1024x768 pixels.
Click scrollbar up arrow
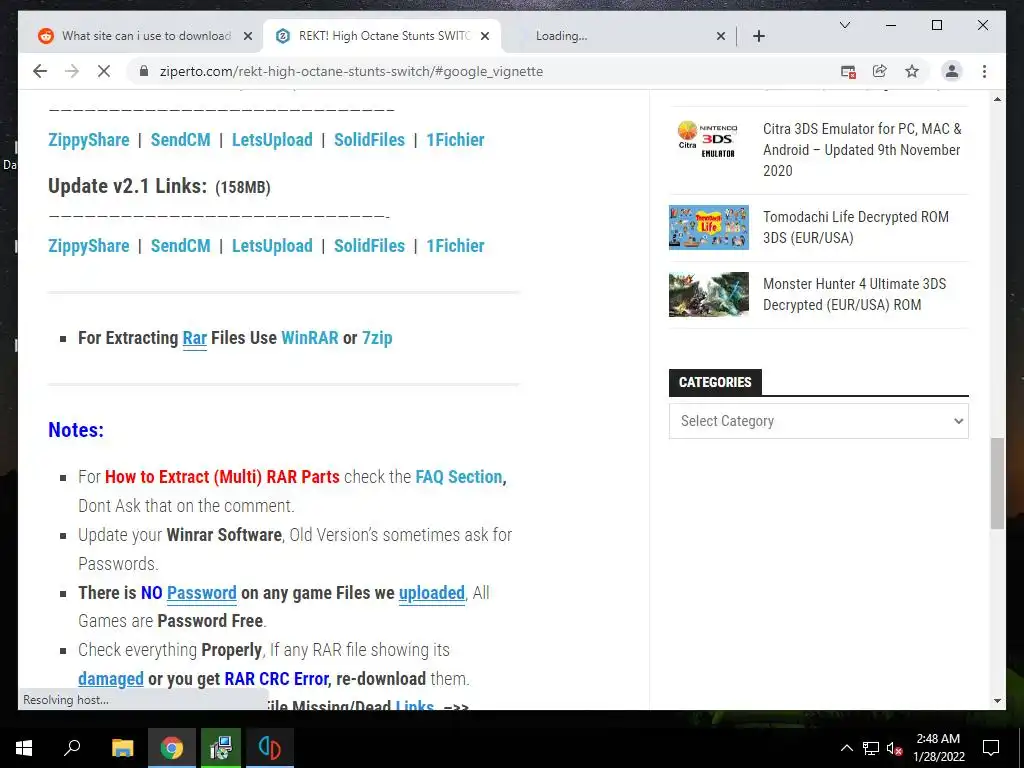997,99
